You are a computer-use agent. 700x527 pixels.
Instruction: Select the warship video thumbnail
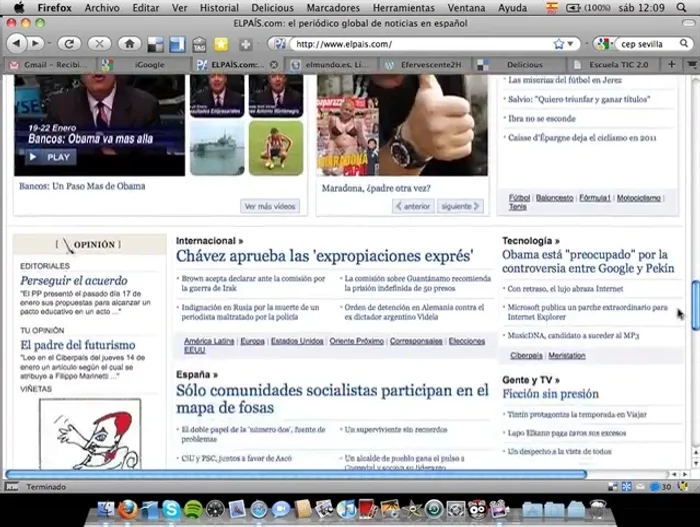click(x=217, y=148)
